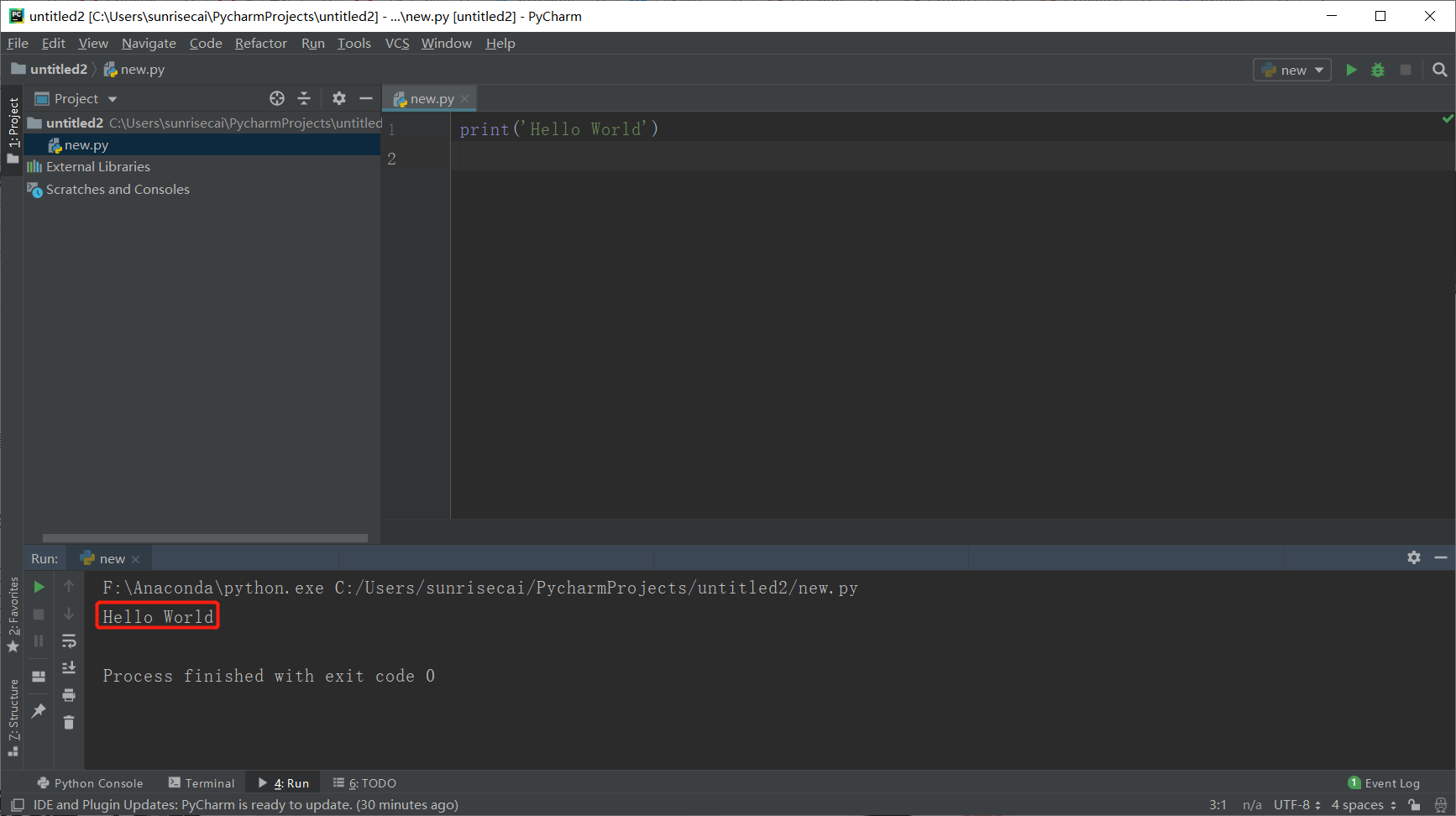Toggle soft-wrap in Run console

click(69, 641)
